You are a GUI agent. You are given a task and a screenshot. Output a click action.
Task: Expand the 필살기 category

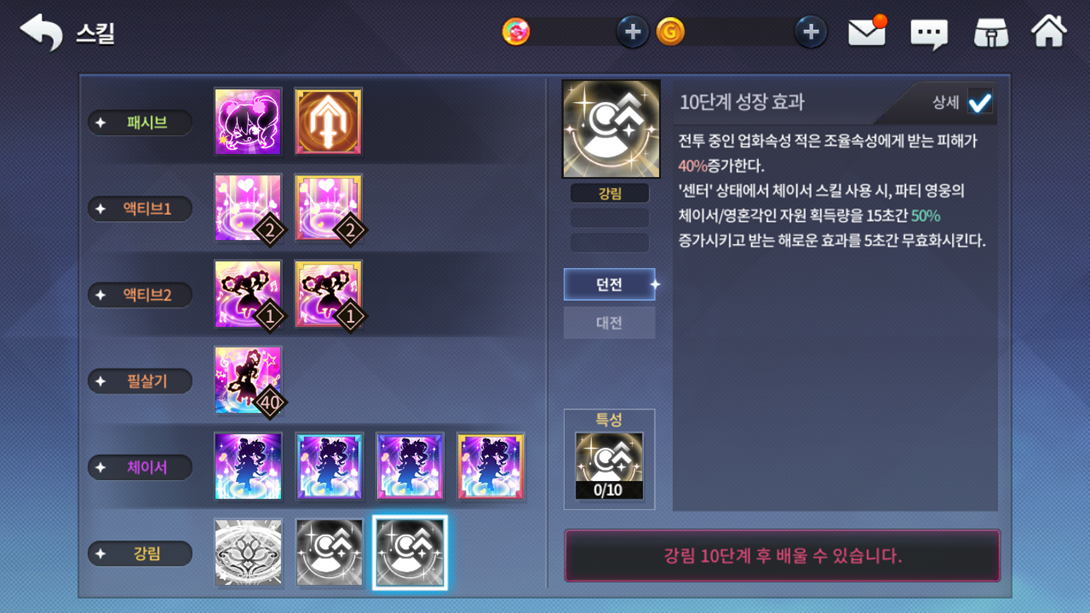coord(140,381)
